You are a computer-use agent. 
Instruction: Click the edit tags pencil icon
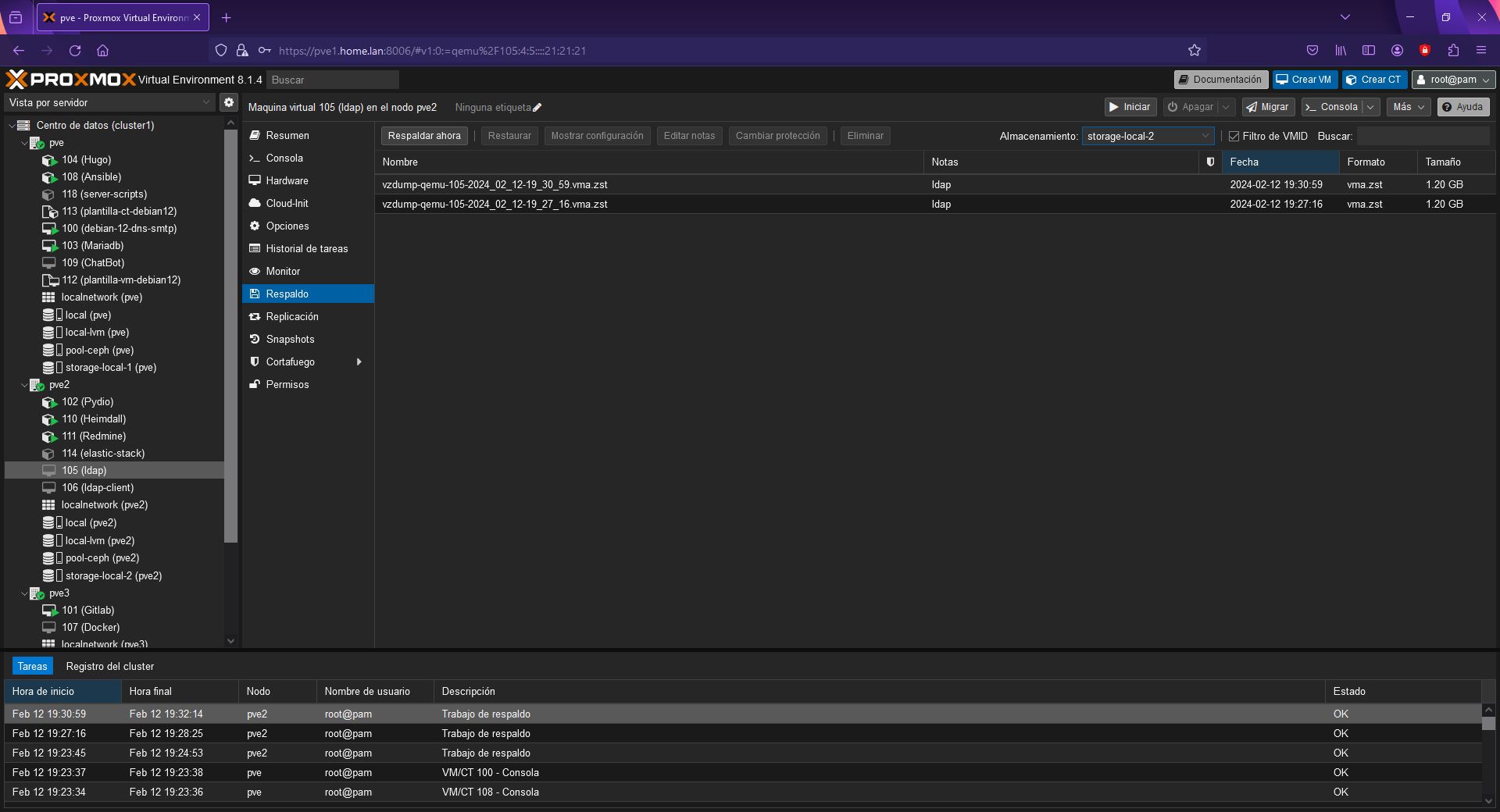537,108
